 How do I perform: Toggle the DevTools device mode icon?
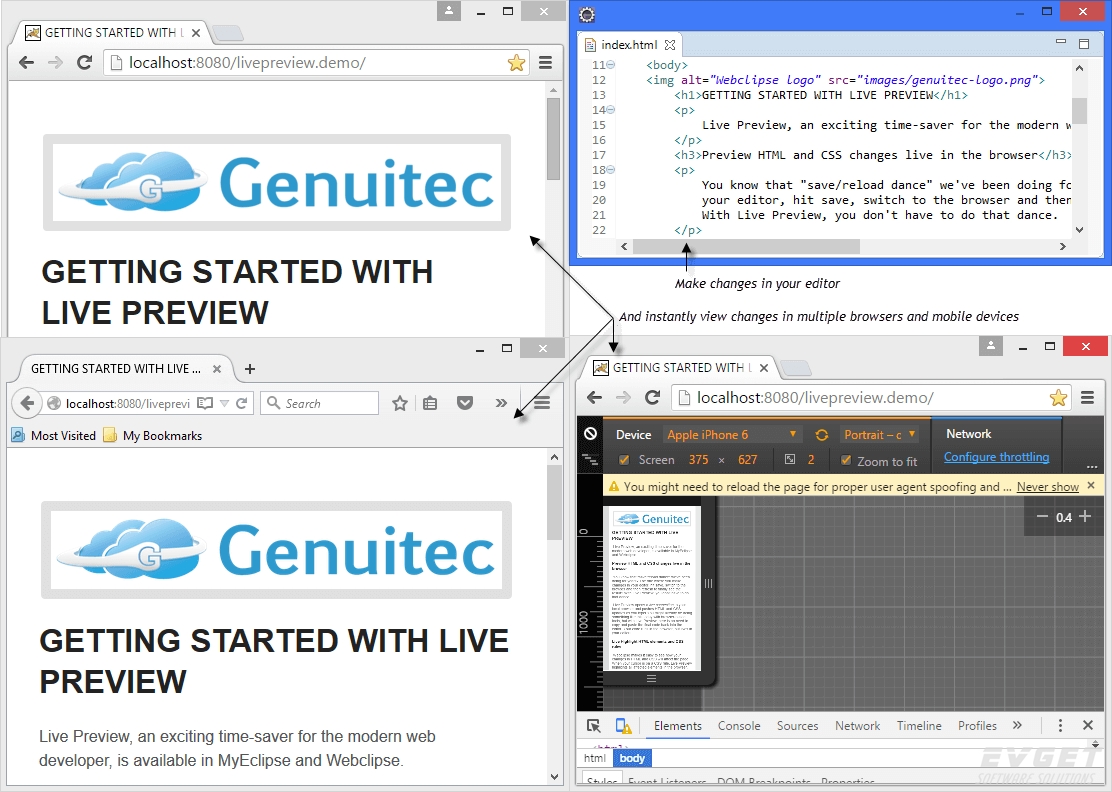coord(623,725)
